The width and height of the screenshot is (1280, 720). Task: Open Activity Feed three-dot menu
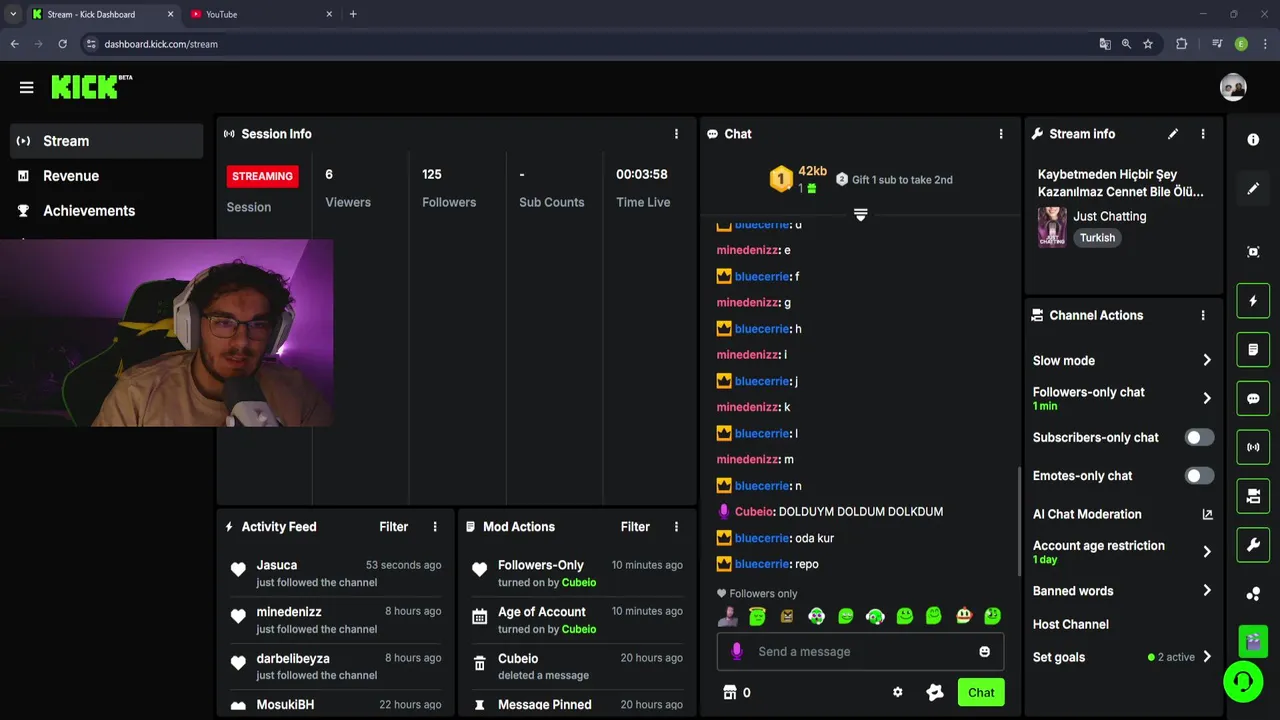coord(435,527)
